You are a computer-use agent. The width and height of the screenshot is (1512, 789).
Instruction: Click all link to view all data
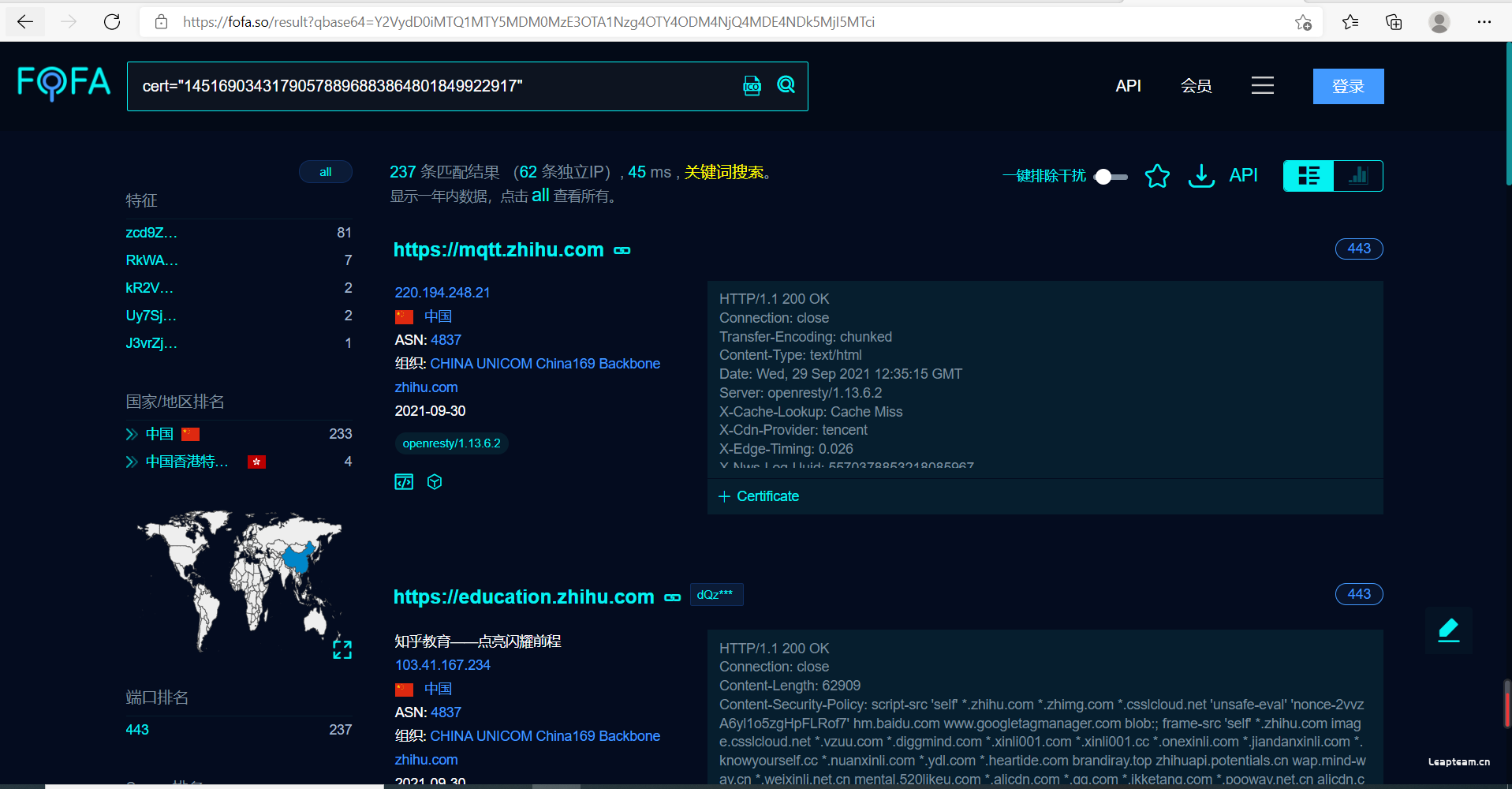tap(540, 196)
